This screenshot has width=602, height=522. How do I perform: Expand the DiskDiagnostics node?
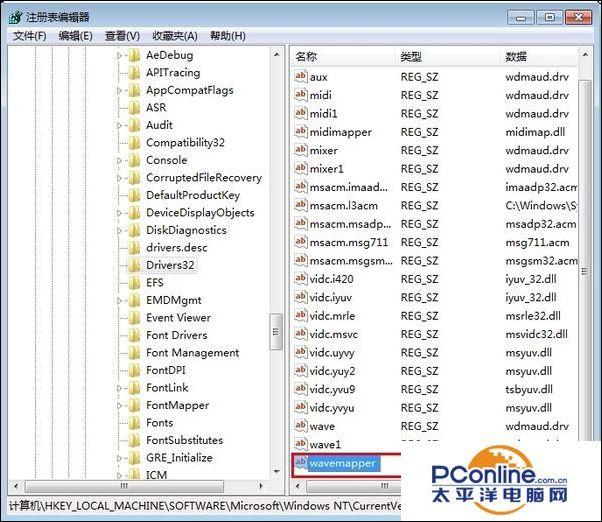[119, 231]
